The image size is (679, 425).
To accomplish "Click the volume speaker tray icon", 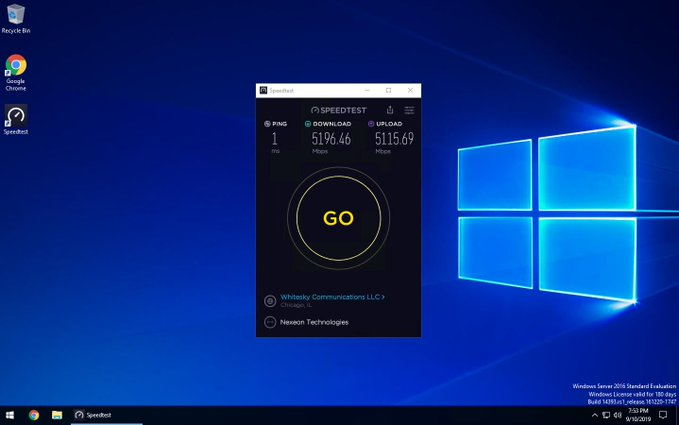I will (x=618, y=415).
